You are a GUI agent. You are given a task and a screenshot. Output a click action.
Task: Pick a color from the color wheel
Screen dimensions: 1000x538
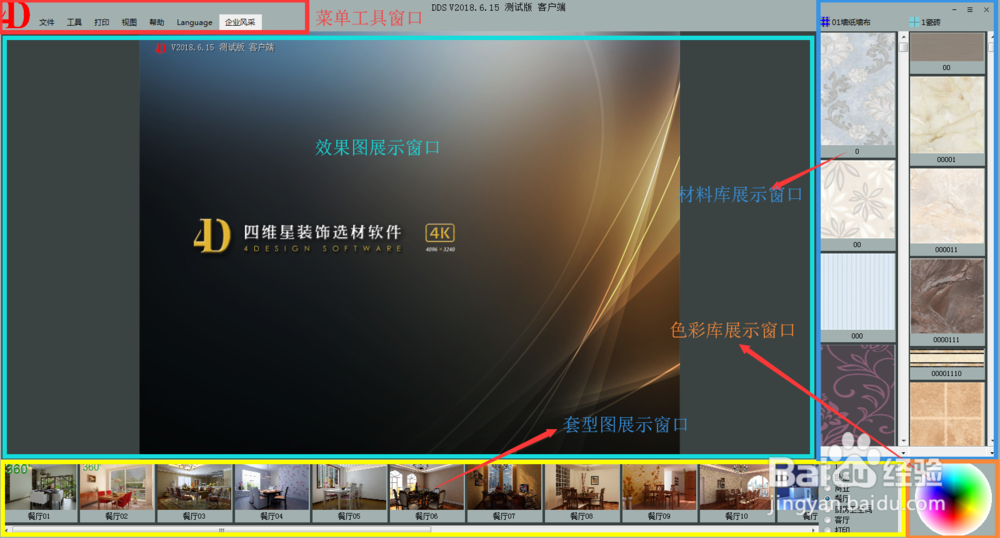(x=953, y=498)
